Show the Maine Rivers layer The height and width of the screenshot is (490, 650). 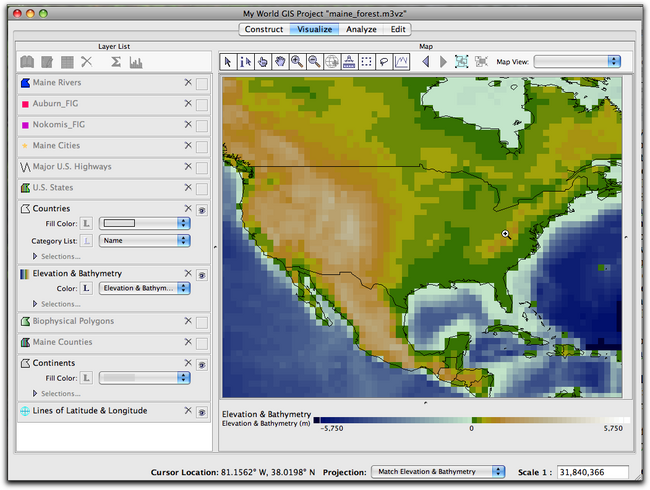(x=201, y=83)
